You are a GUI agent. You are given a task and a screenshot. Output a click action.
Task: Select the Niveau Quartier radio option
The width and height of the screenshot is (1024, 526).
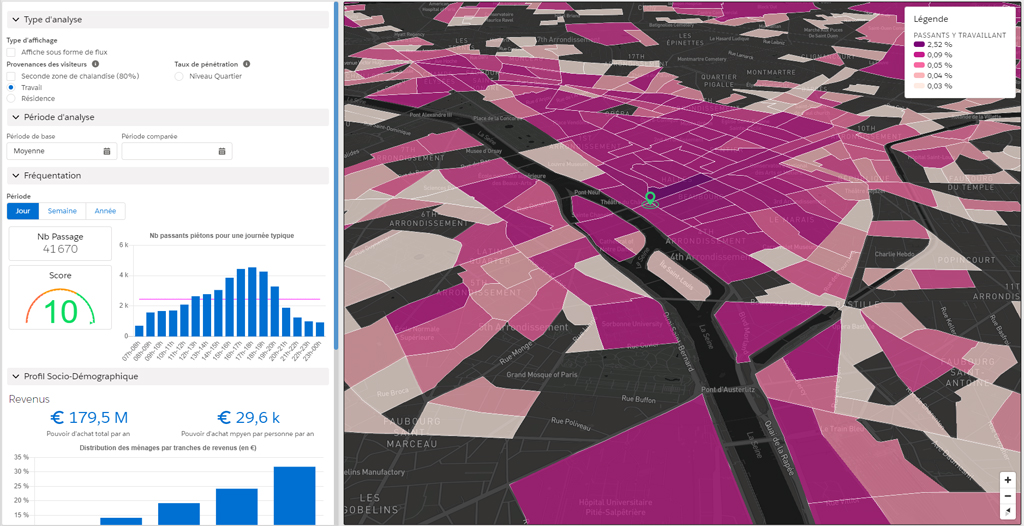coord(179,76)
